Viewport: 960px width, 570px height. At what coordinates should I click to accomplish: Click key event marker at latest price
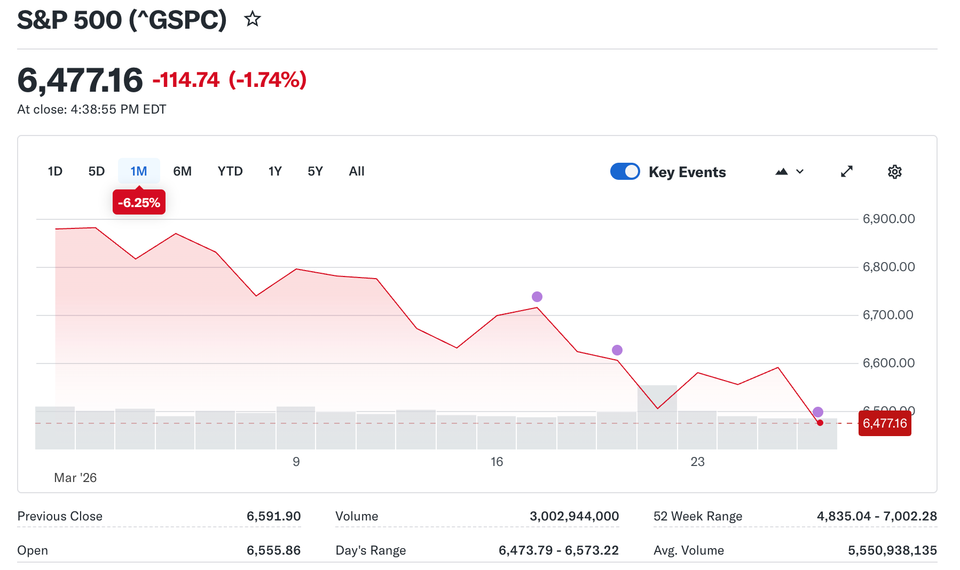[818, 412]
